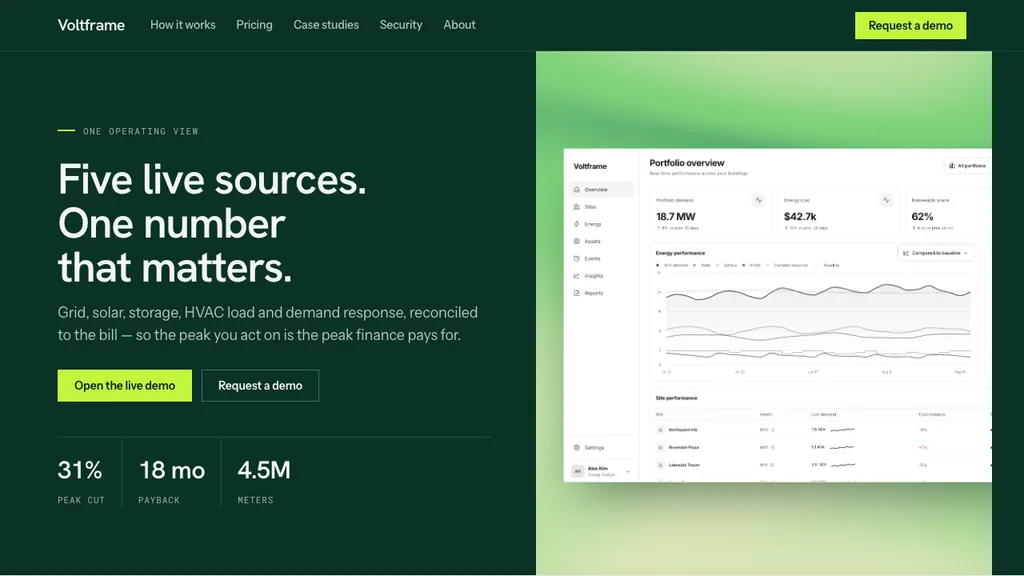Click Open the live demo

click(x=125, y=385)
